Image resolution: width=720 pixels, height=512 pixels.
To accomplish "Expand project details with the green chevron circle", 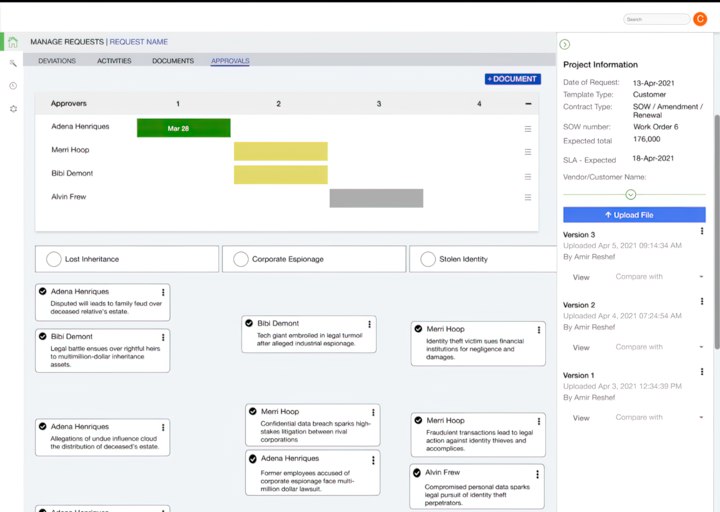I will 630,195.
